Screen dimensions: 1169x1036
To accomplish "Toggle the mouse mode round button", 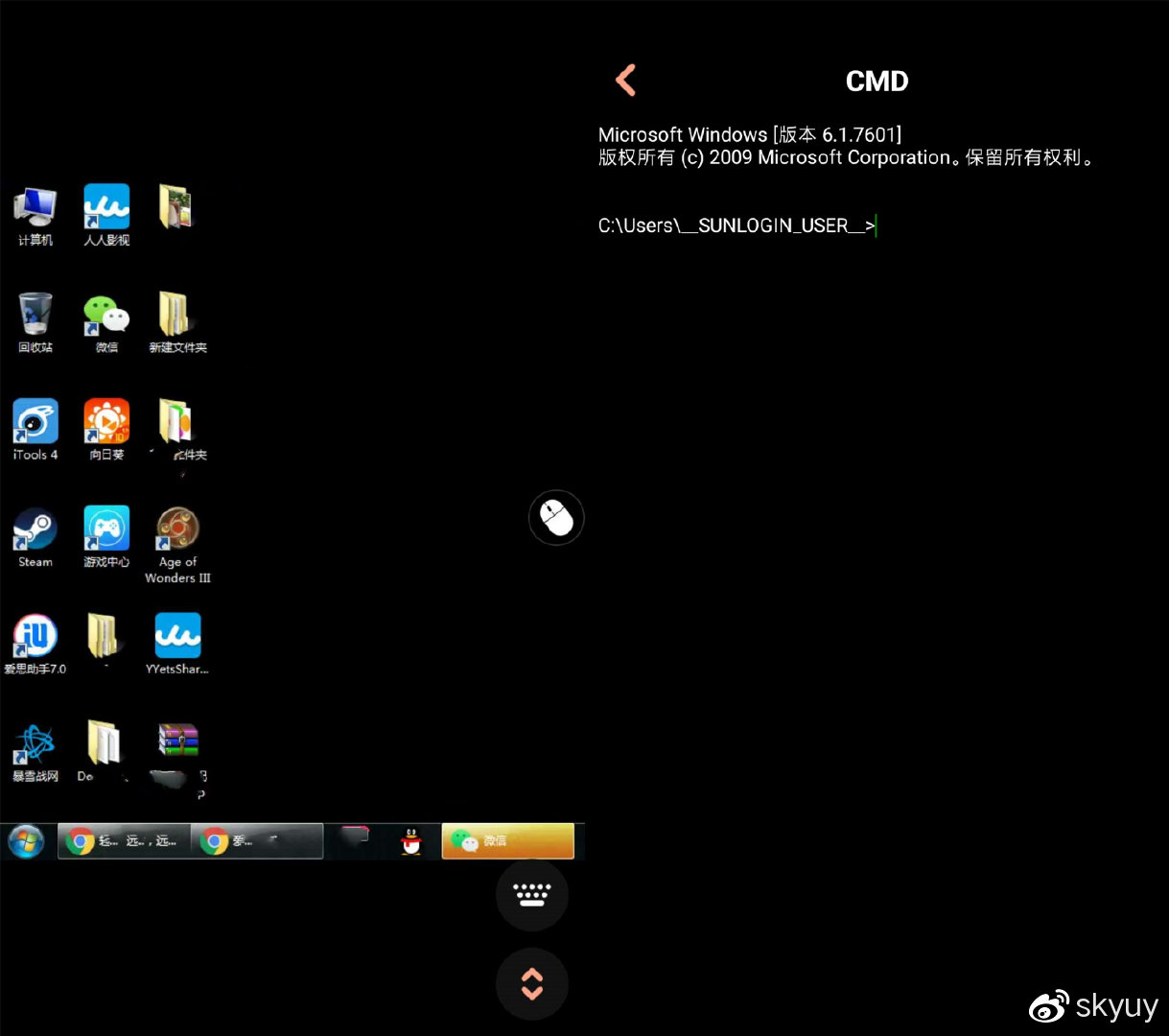I will pyautogui.click(x=556, y=518).
